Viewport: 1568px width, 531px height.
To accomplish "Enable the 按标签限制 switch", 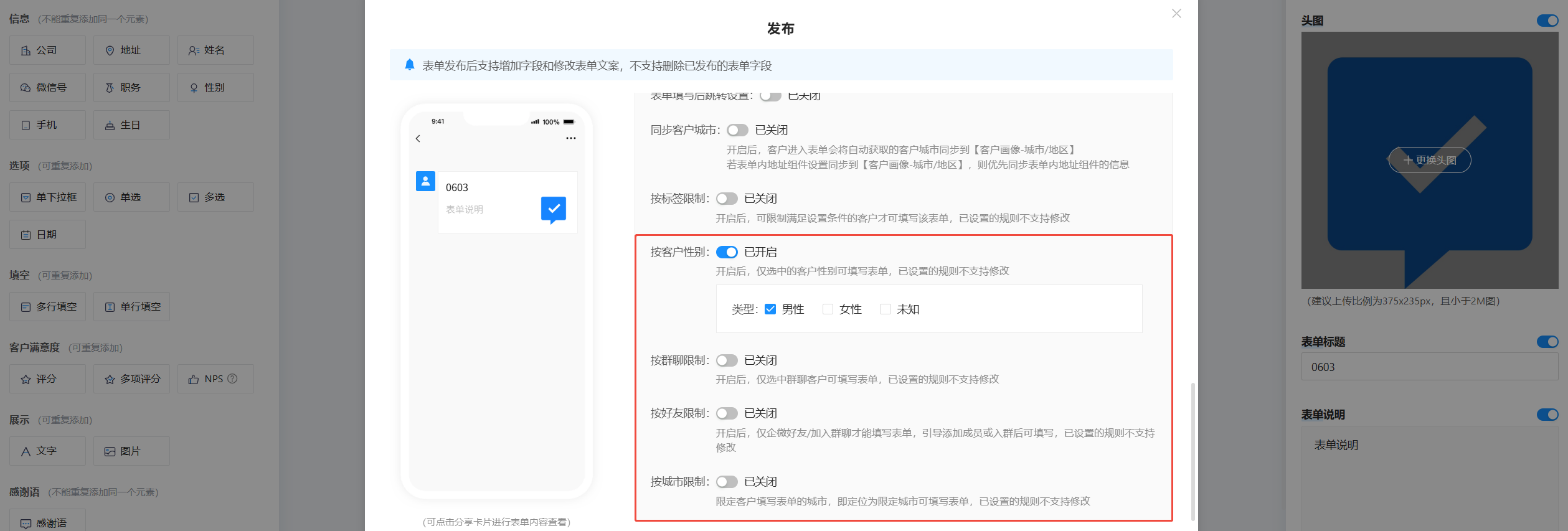I will pyautogui.click(x=727, y=199).
